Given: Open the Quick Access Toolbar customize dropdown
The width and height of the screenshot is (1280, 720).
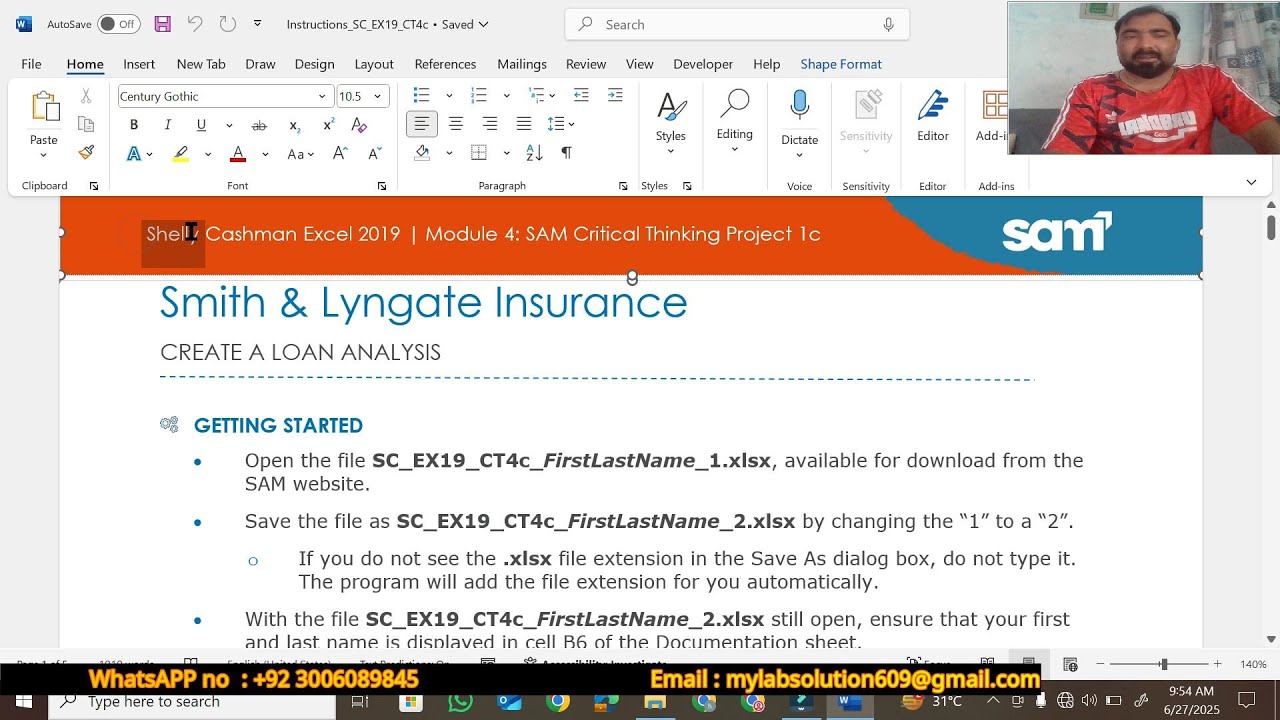Looking at the screenshot, I should 257,24.
